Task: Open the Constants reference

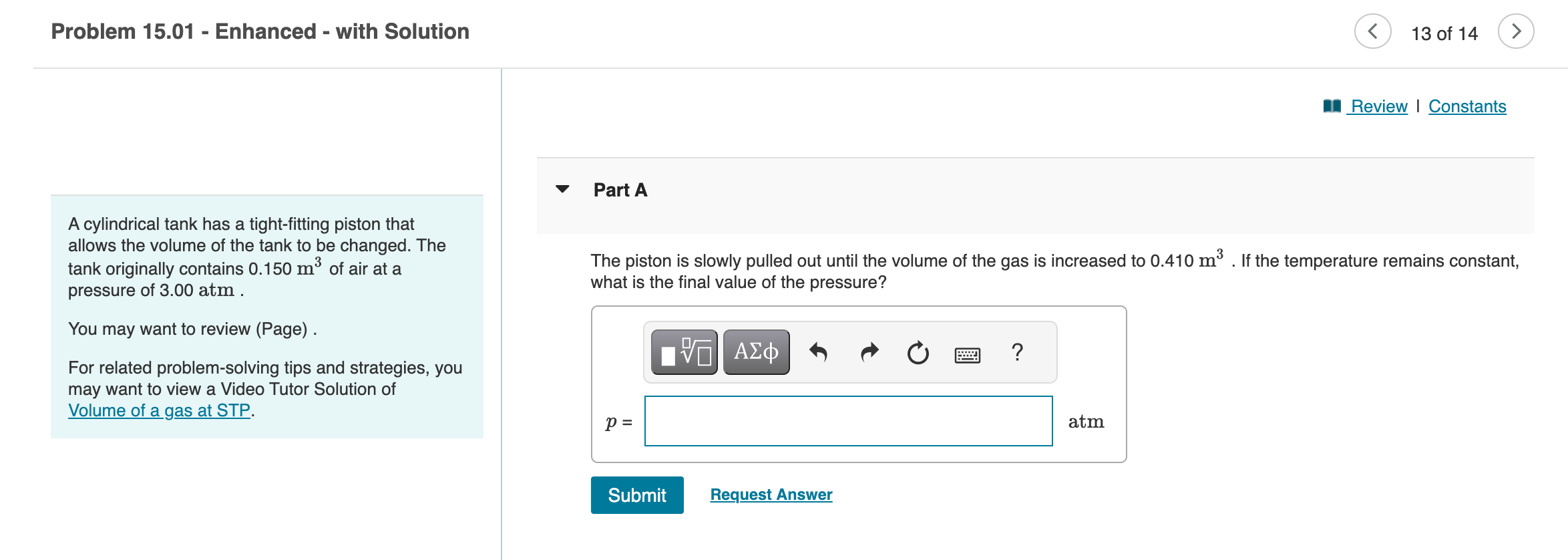Action: (x=1467, y=106)
